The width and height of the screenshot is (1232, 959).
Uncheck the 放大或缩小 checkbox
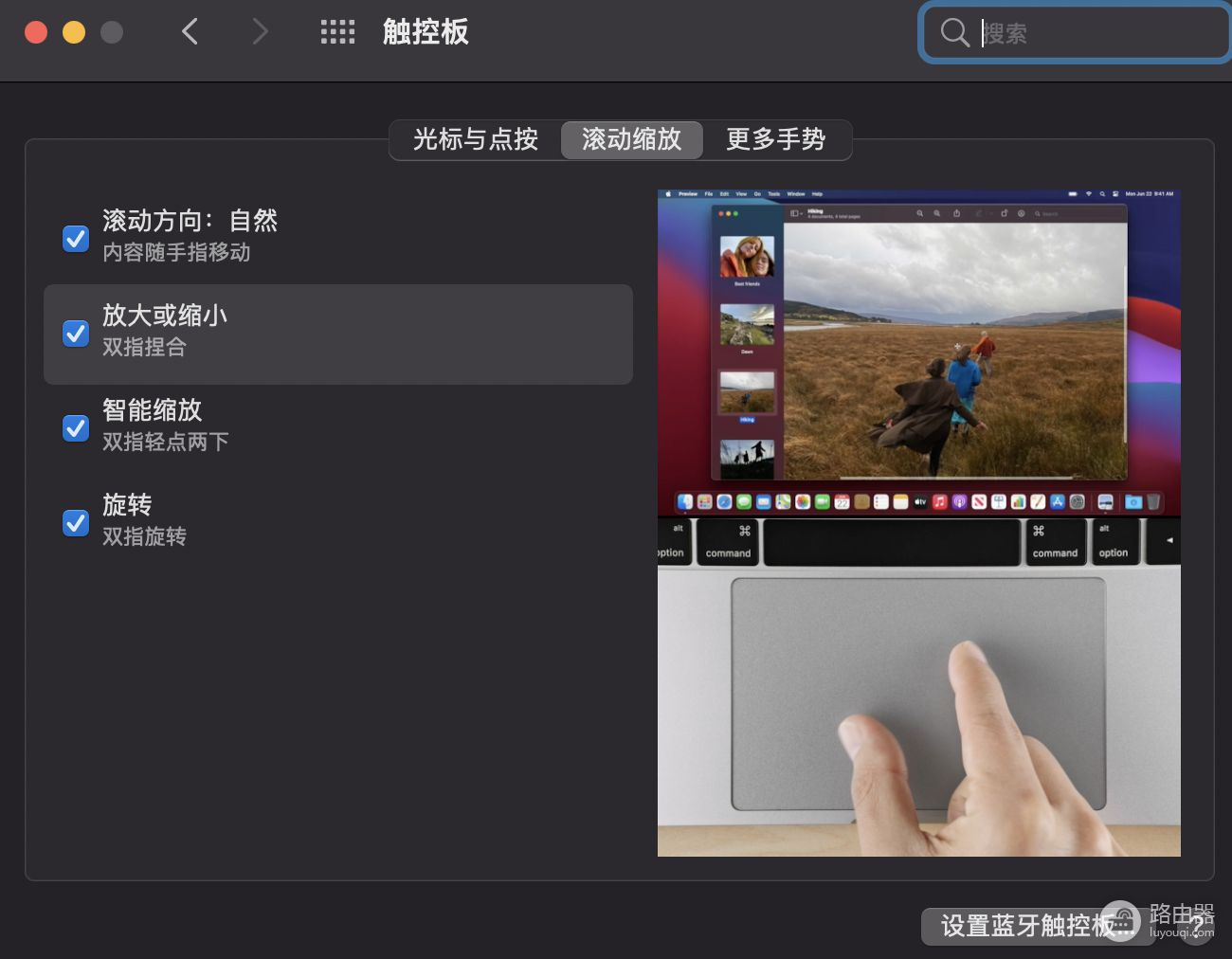(76, 333)
